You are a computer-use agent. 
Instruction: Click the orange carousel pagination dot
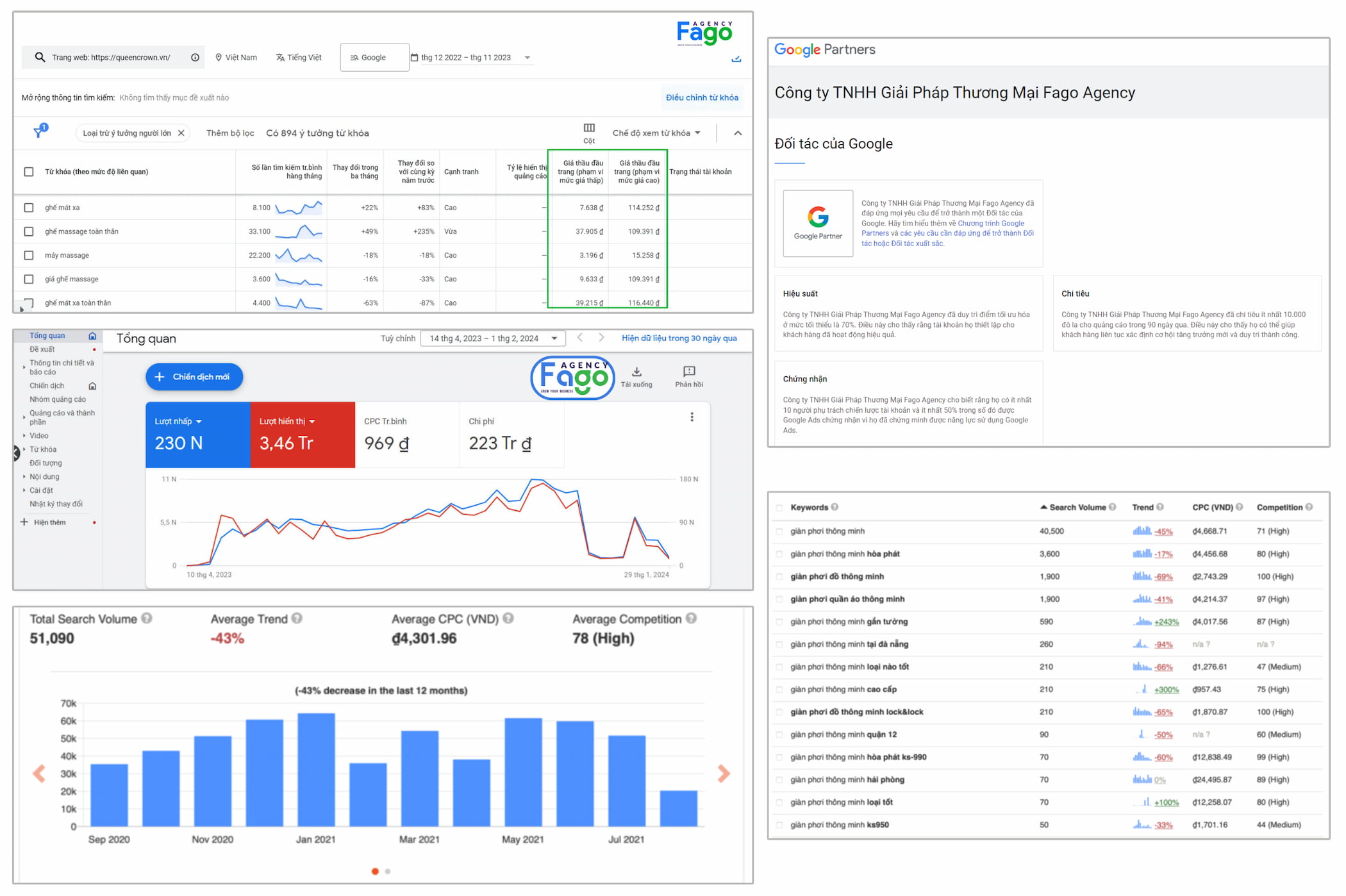coord(375,871)
